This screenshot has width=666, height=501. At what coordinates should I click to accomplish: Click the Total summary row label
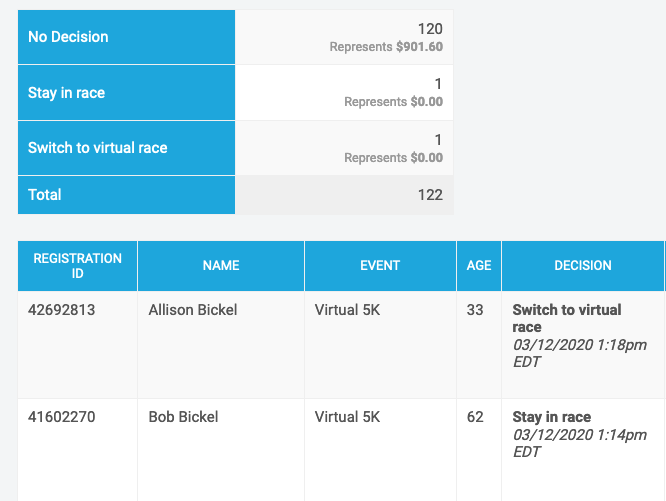click(45, 195)
